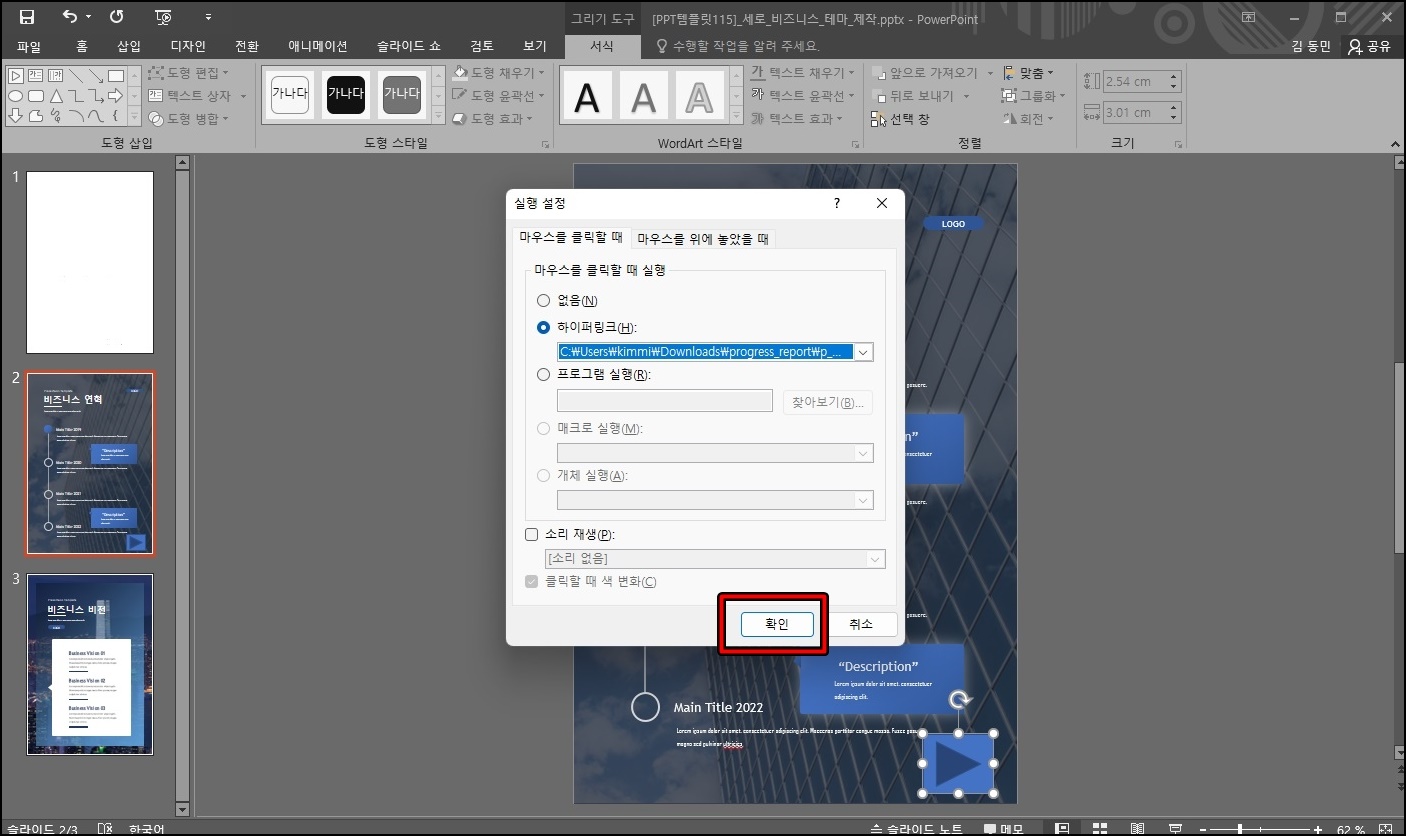Confirm with the 확인 button
Viewport: 1406px width, 836px height.
click(777, 624)
